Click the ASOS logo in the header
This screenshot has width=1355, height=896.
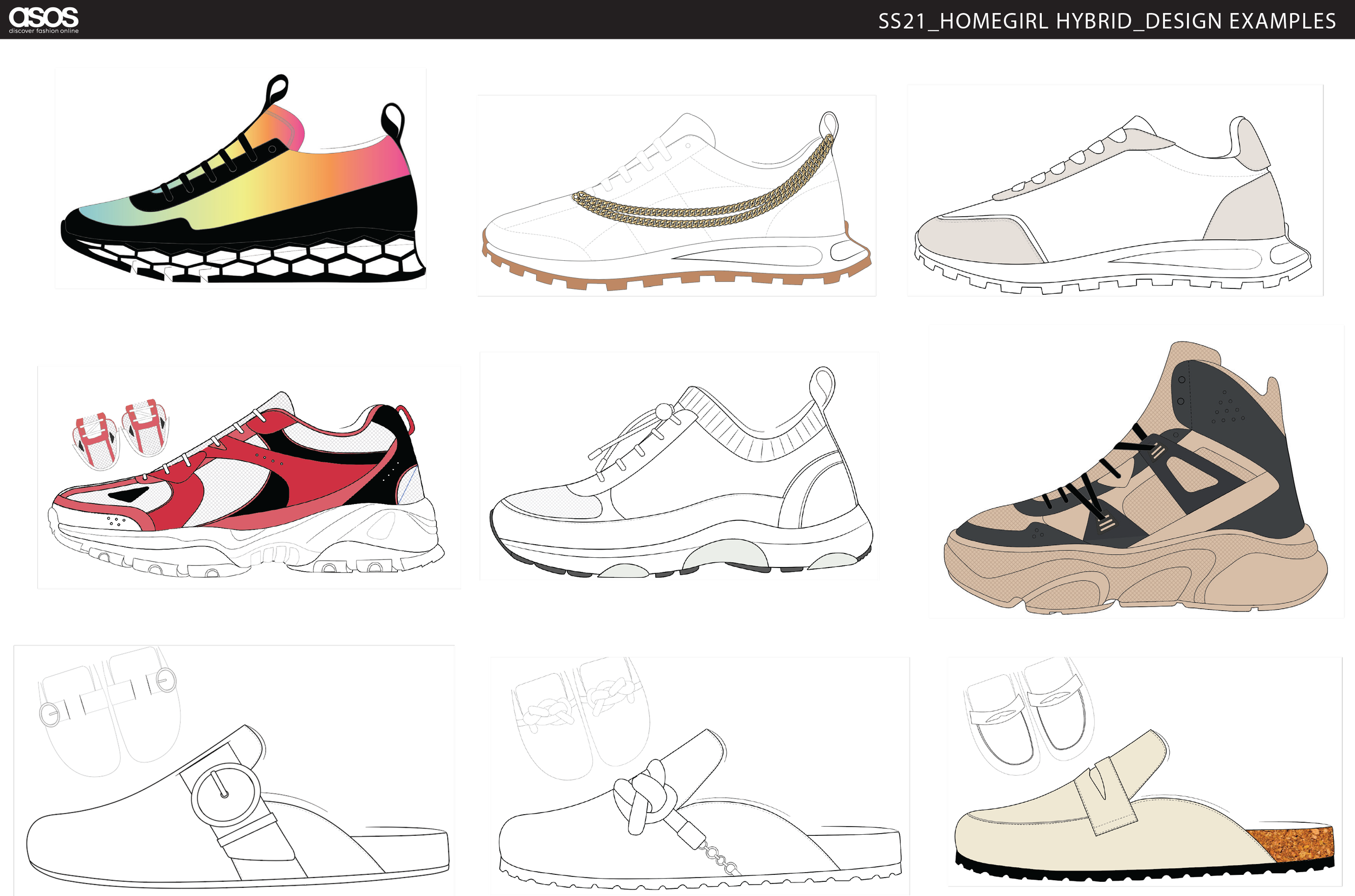[x=44, y=20]
